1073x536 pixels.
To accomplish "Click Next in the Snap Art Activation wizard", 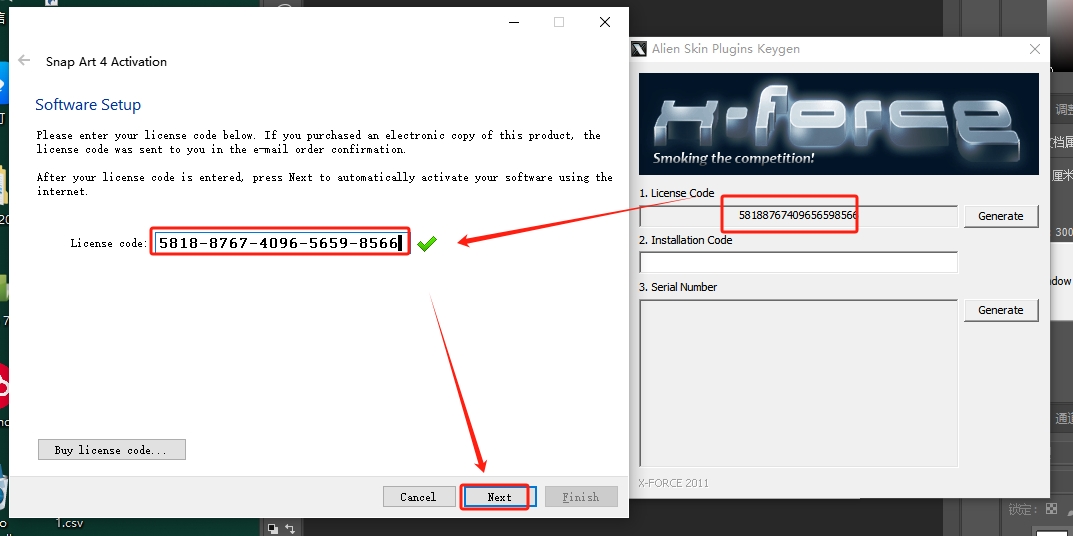I will pos(499,497).
